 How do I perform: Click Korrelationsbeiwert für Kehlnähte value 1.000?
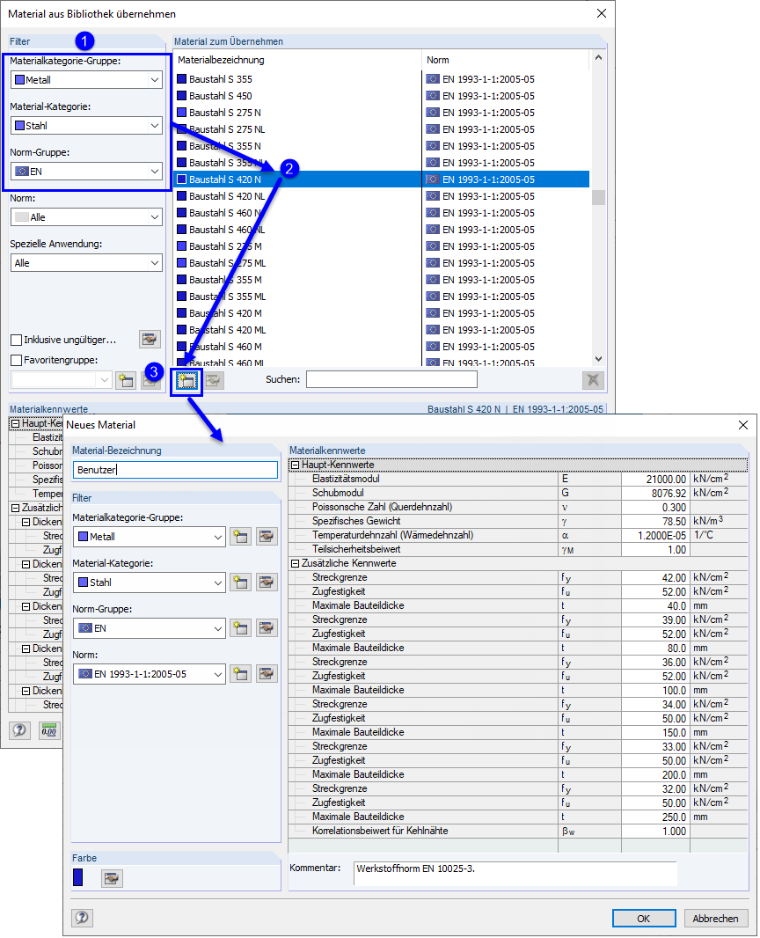655,832
